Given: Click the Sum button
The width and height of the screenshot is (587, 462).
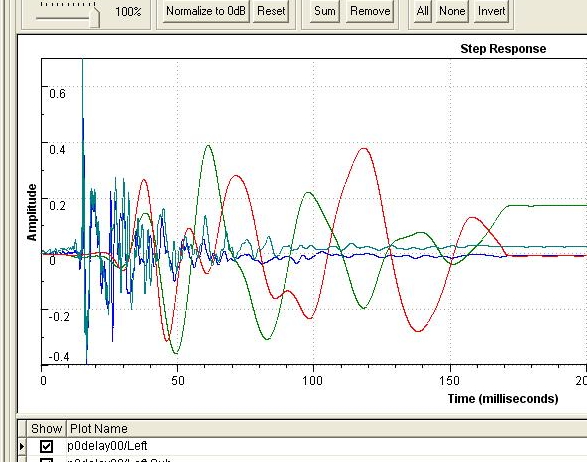Looking at the screenshot, I should coord(325,11).
